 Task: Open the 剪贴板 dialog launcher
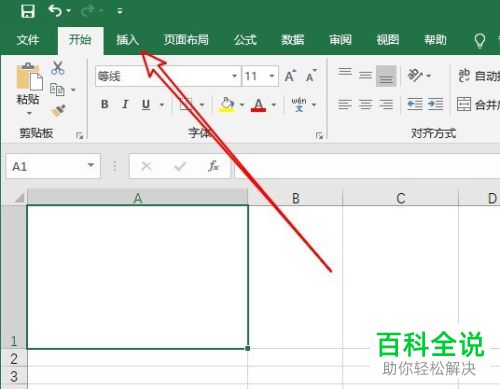coord(79,135)
